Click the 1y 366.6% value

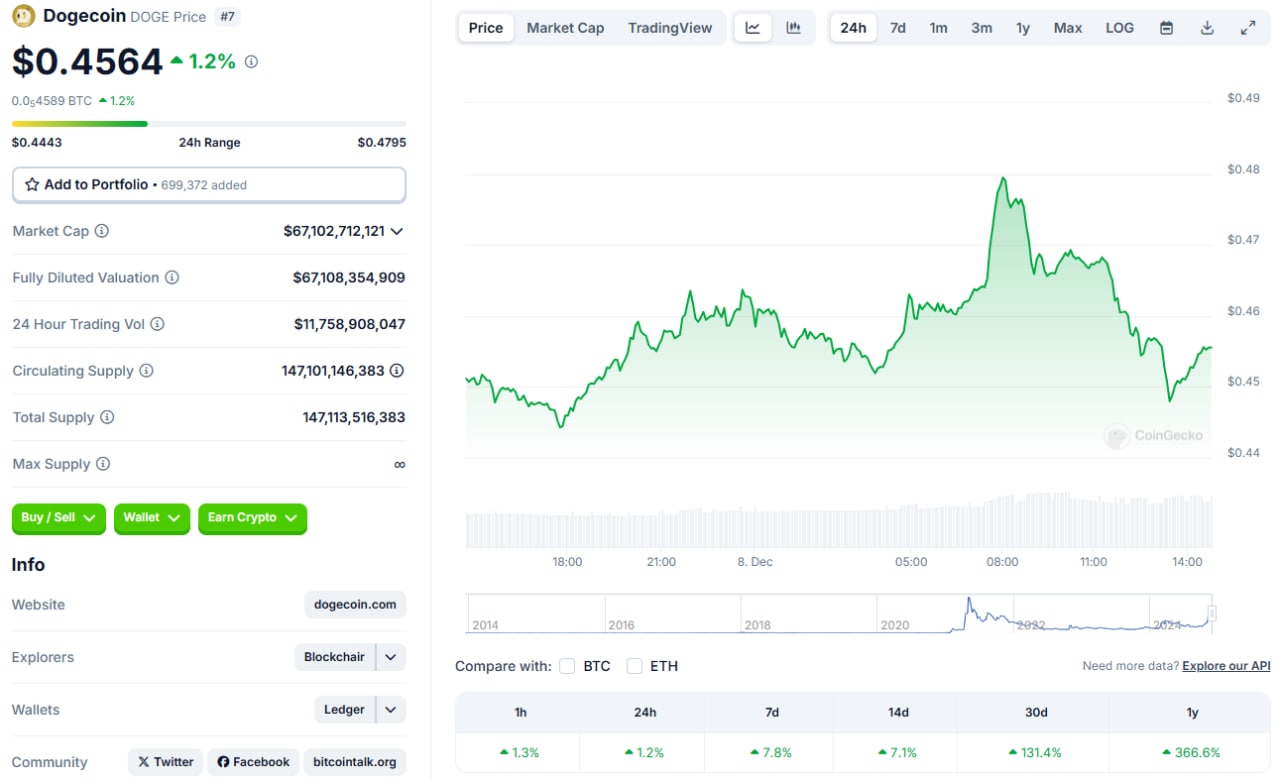(x=1191, y=753)
